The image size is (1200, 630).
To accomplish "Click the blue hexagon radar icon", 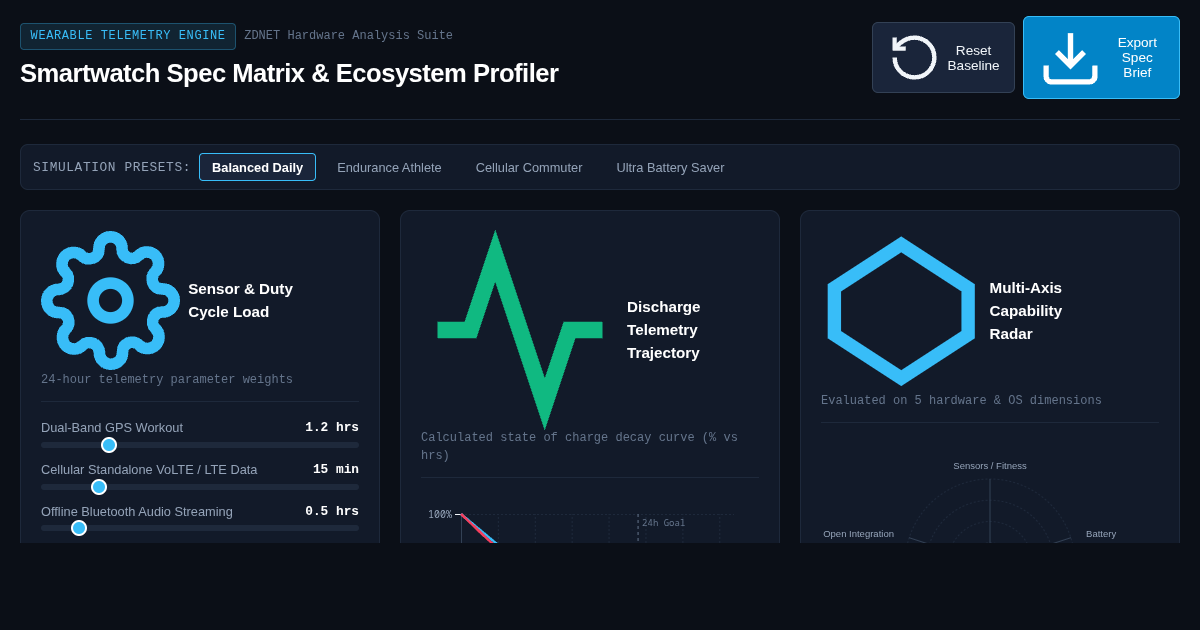I will click(901, 311).
